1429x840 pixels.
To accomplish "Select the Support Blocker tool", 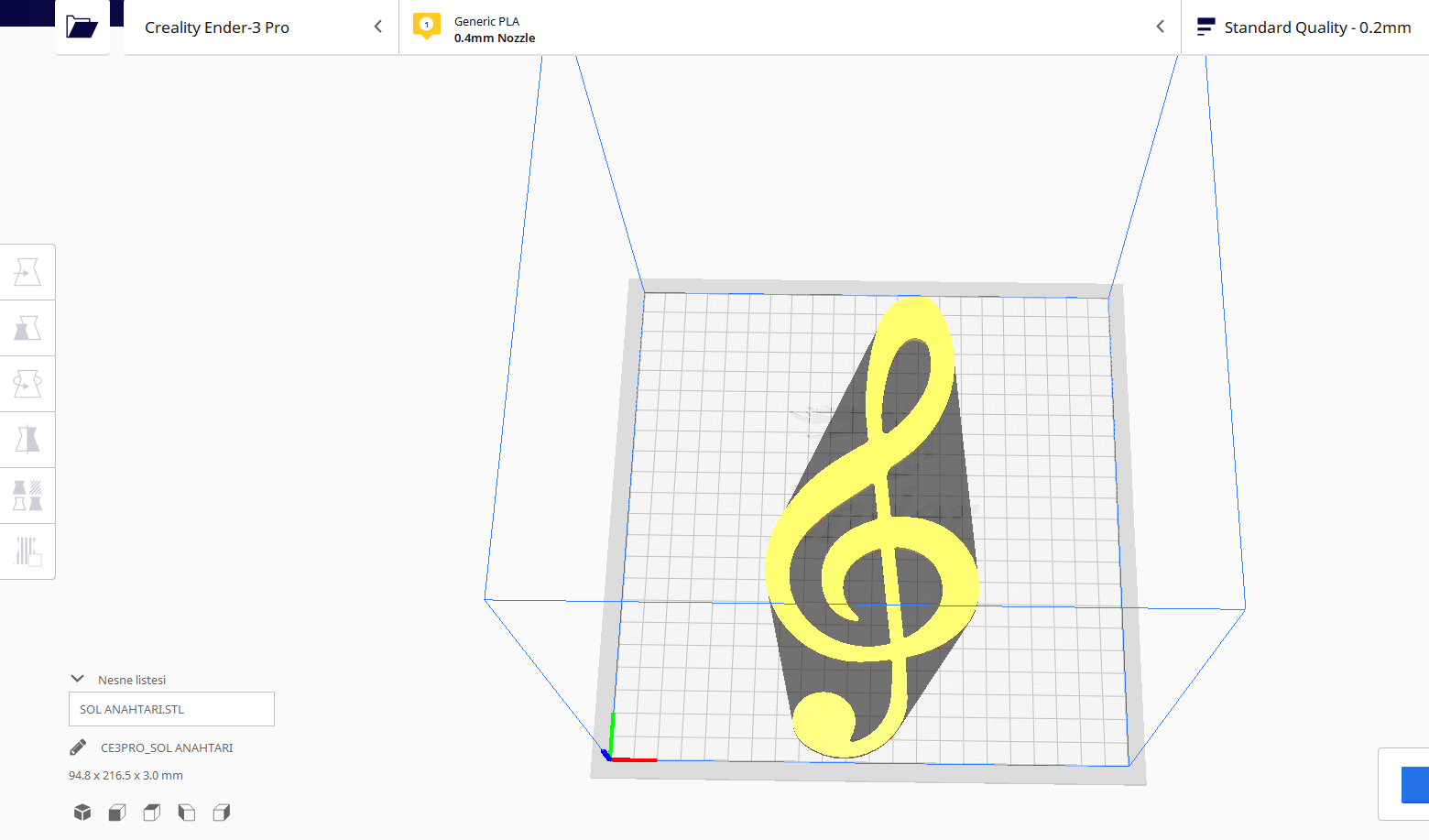I will 27,551.
